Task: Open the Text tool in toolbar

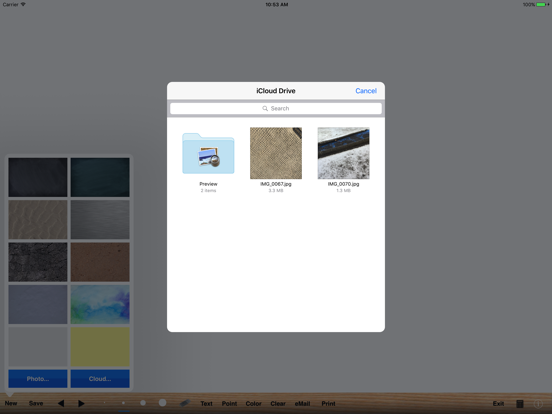Action: [x=206, y=403]
